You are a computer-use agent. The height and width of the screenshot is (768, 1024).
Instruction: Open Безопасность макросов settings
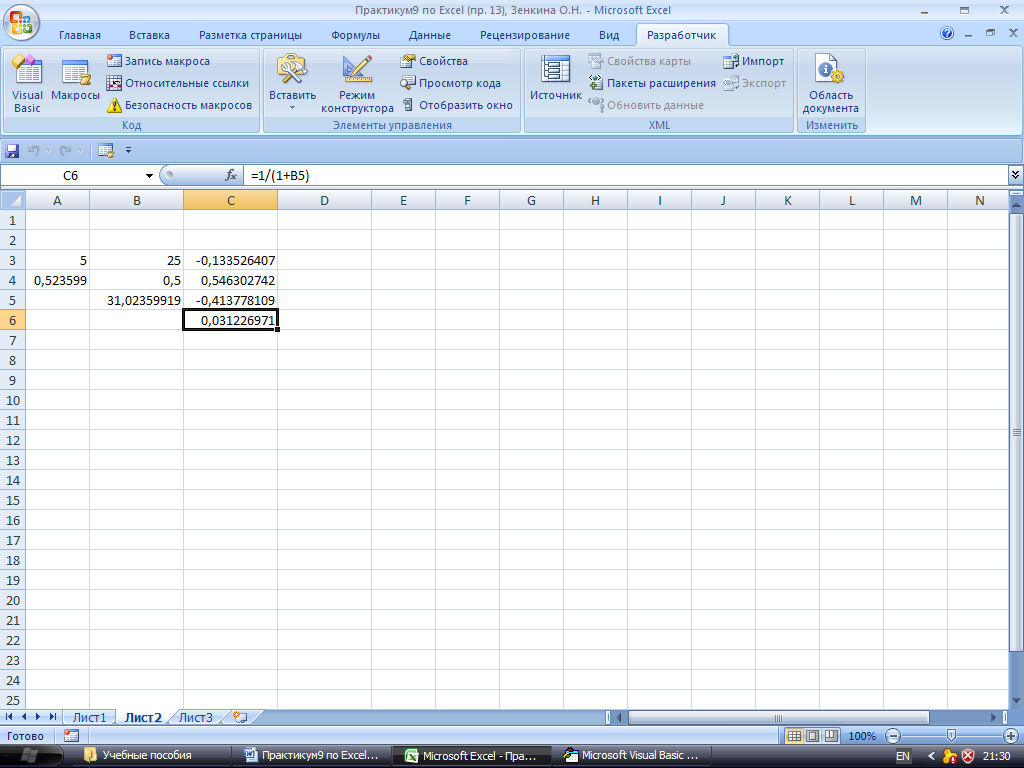tap(180, 105)
